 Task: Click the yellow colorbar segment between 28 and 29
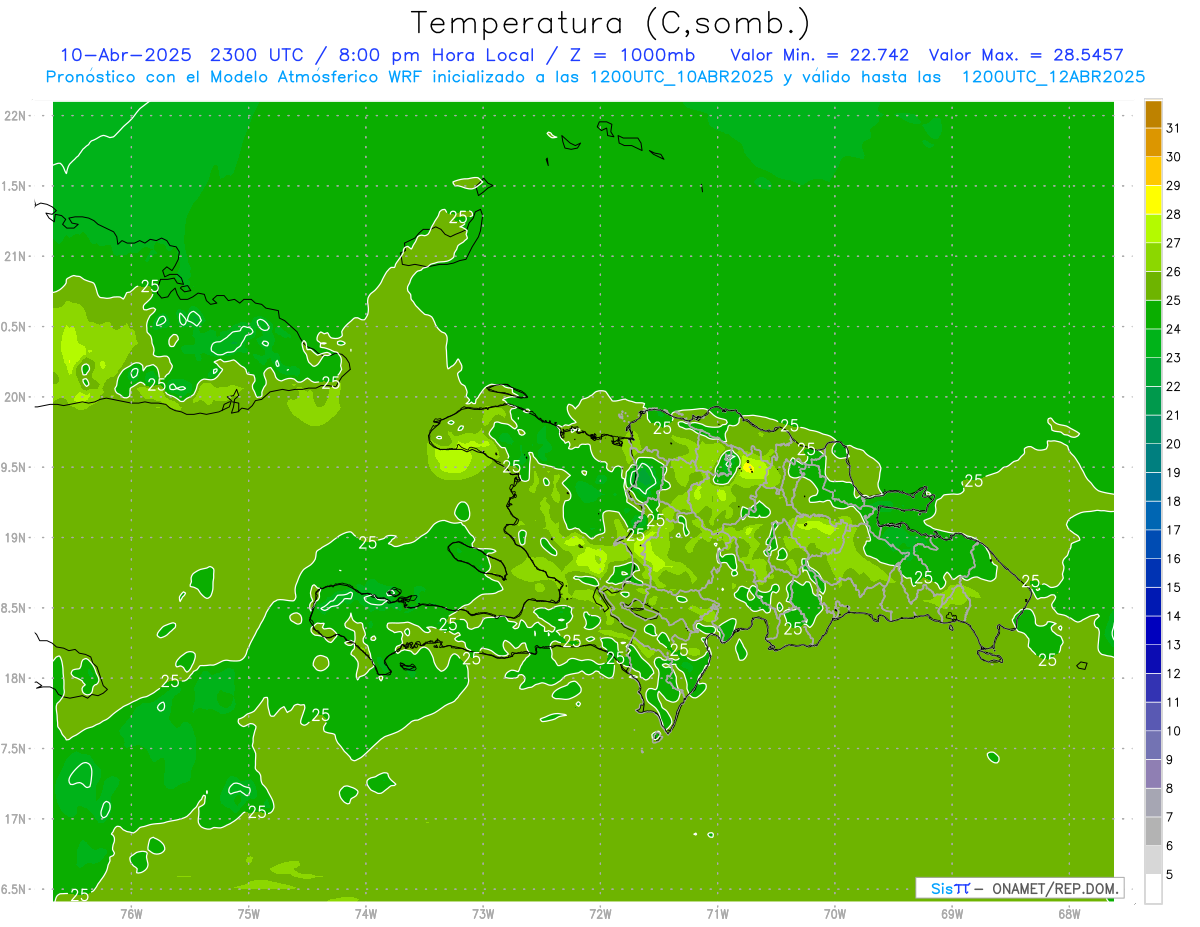point(1153,201)
